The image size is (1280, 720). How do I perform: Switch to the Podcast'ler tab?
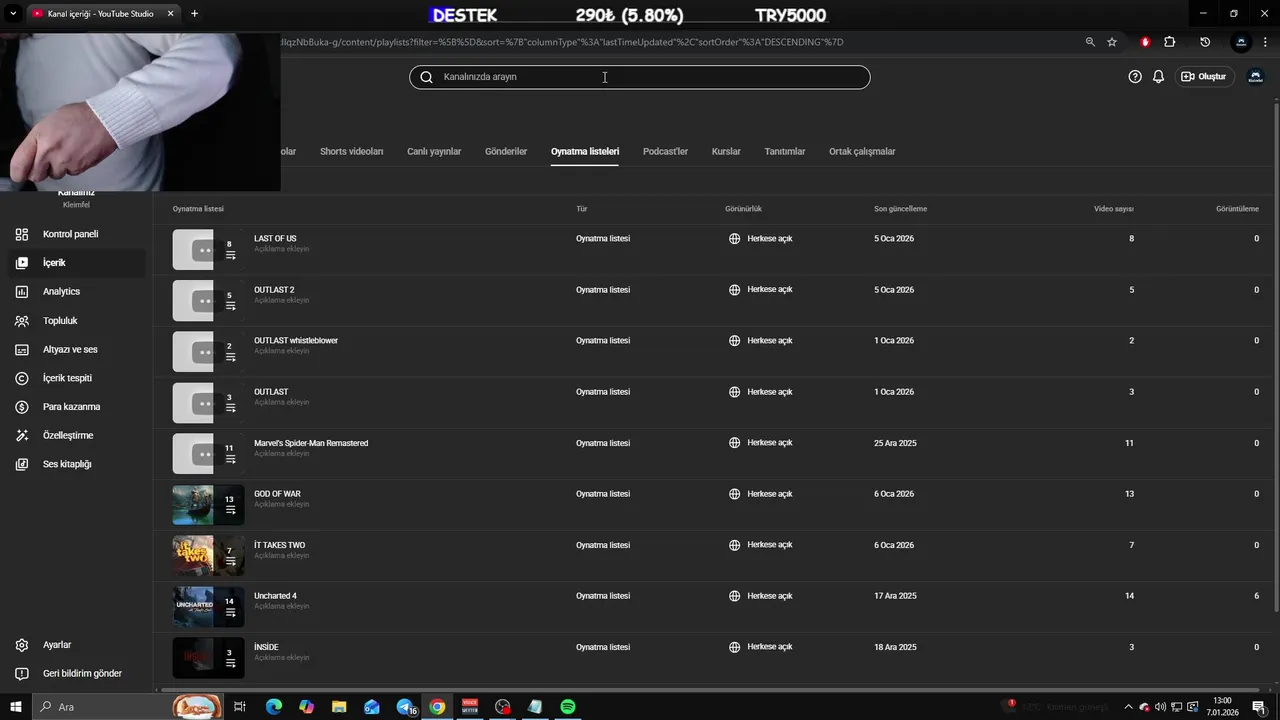(x=665, y=152)
